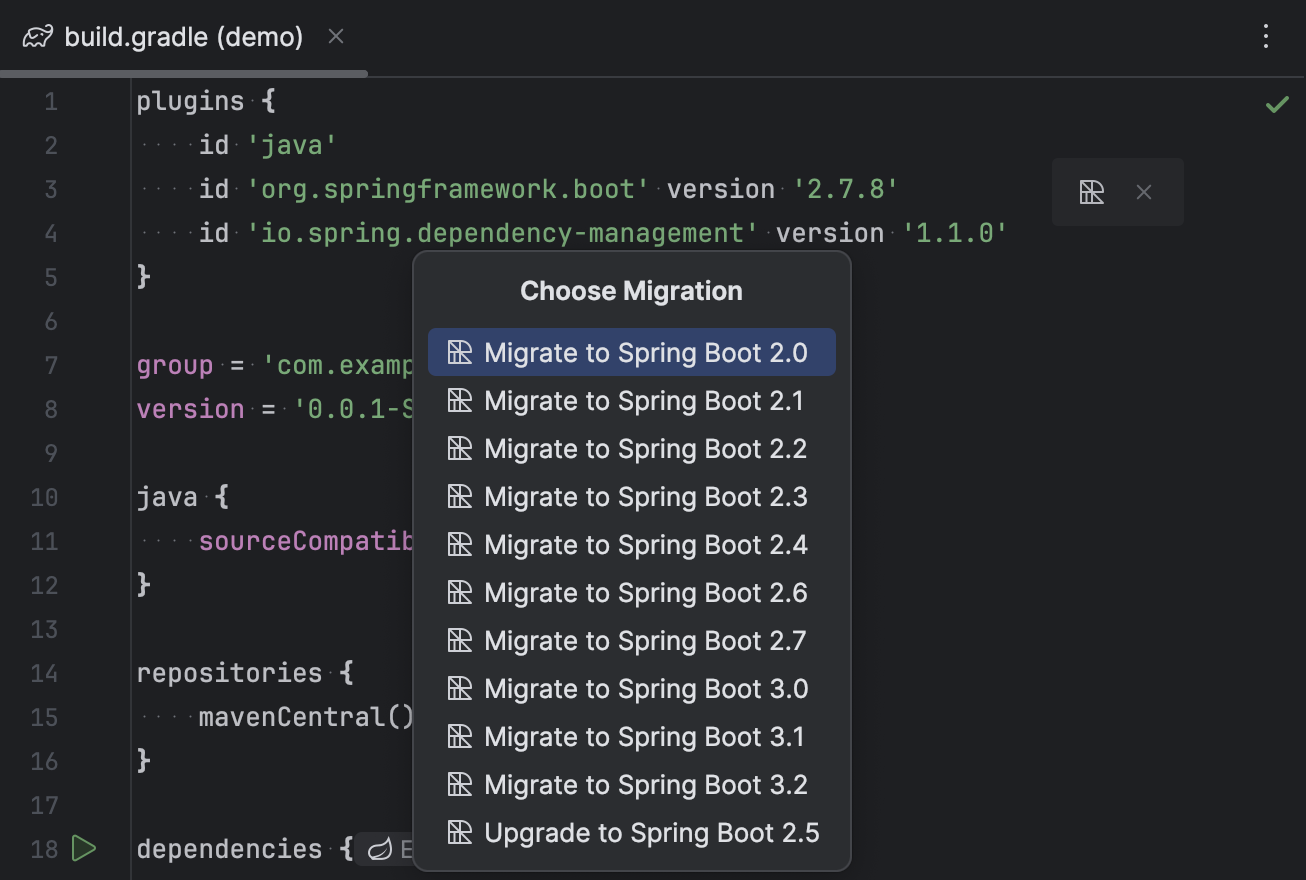Choose Migrate to Spring Boot 3.1

(x=644, y=736)
